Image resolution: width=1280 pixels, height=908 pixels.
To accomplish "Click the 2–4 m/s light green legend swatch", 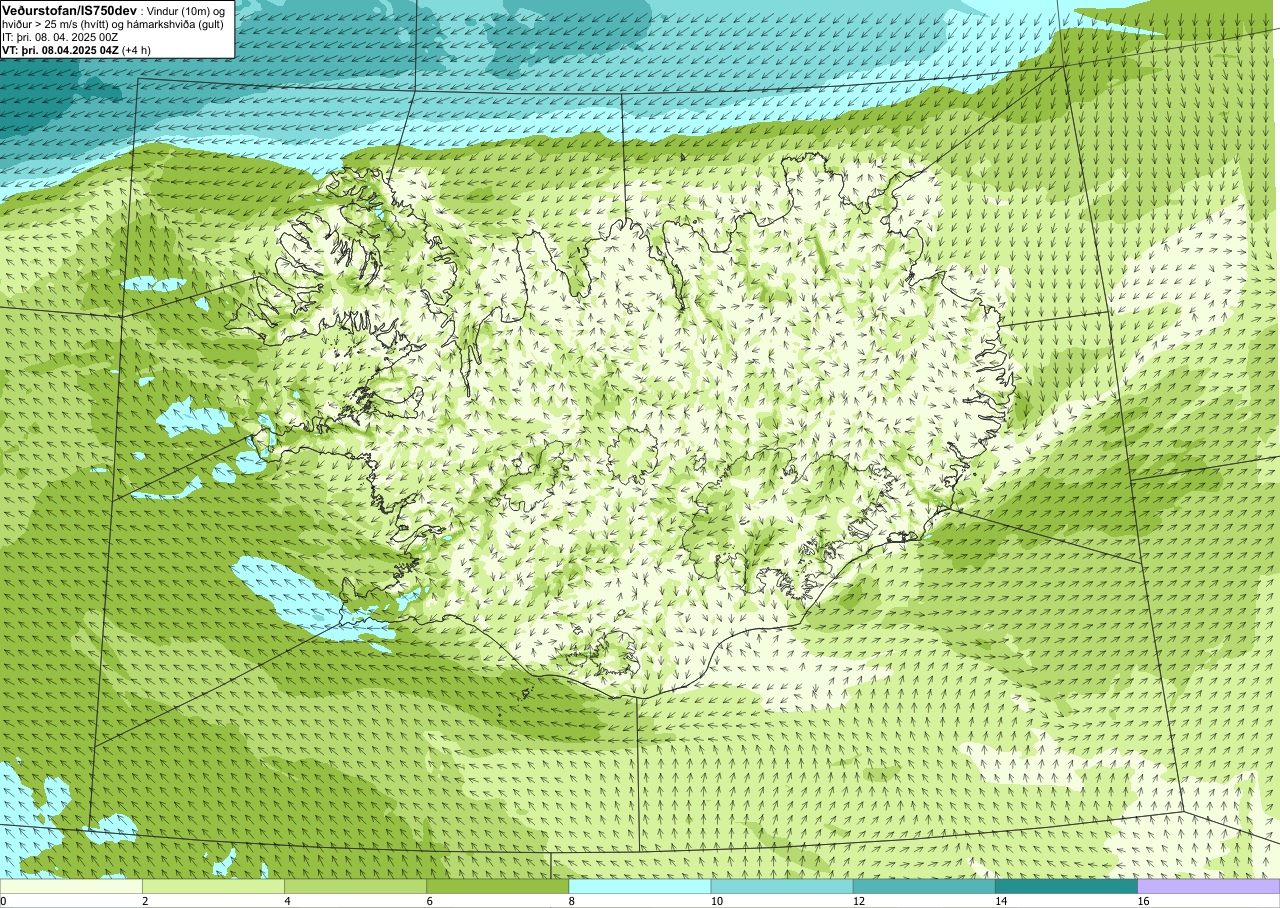I will coord(213,886).
